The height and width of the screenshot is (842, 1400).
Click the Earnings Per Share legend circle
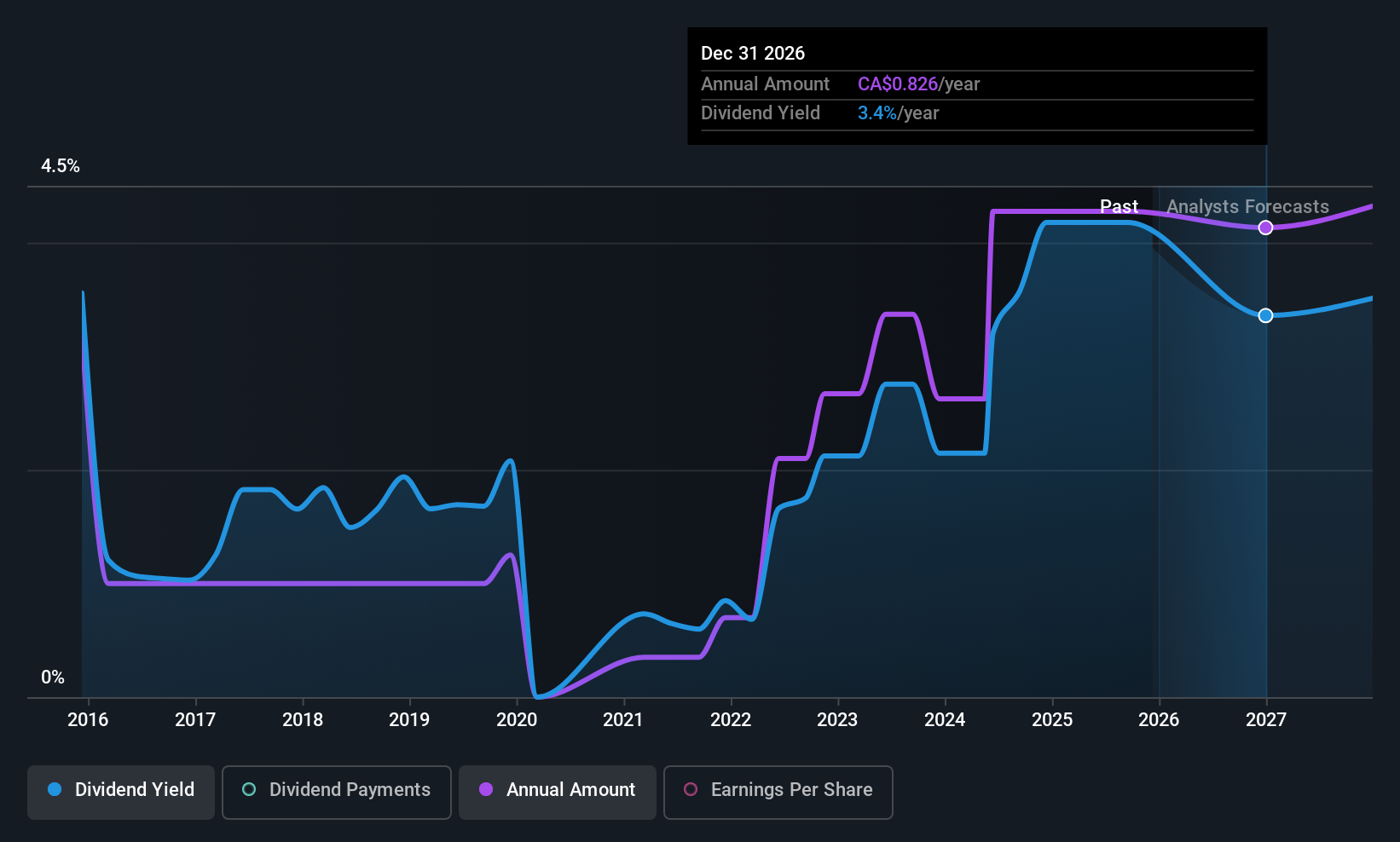point(691,790)
